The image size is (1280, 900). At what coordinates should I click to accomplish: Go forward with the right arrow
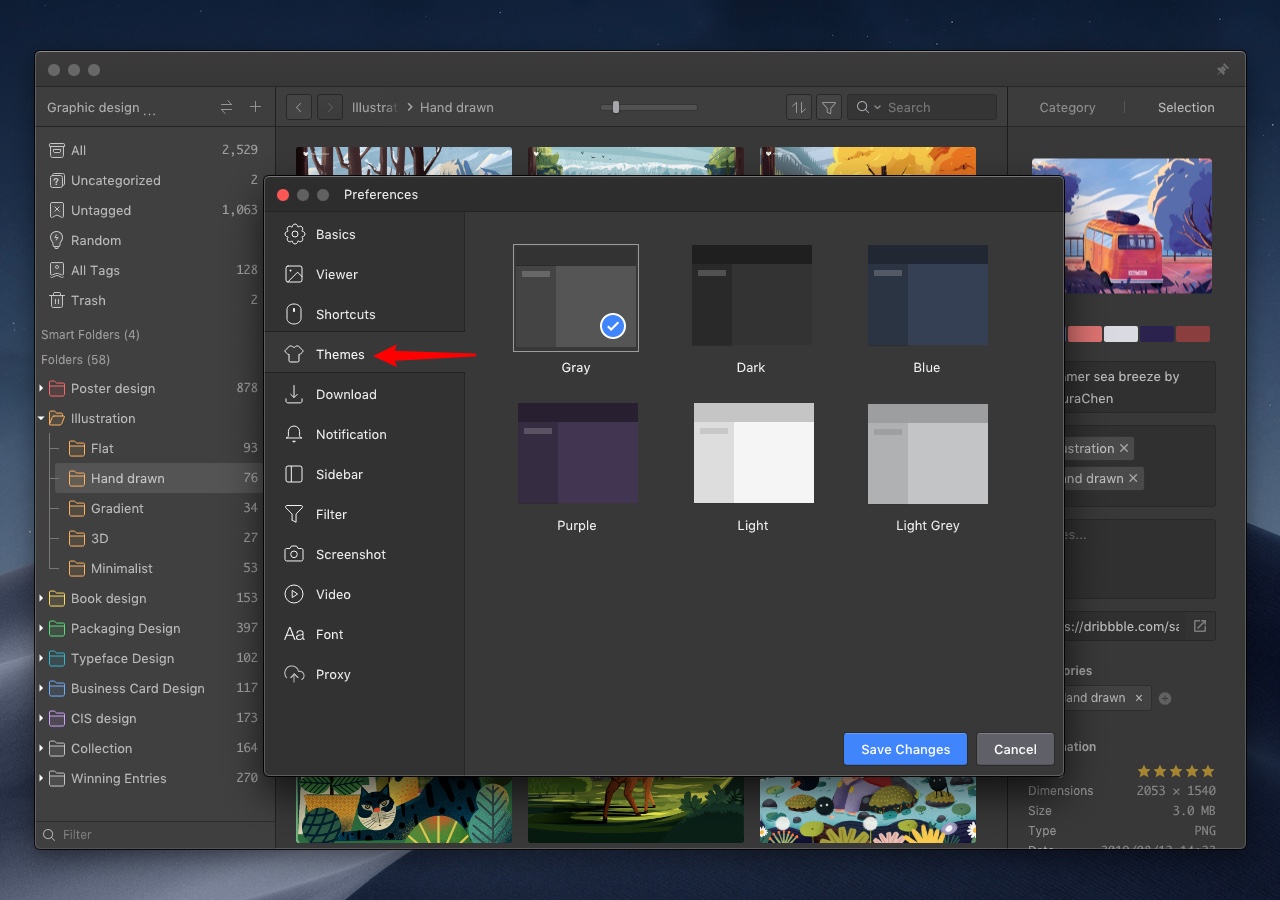(x=330, y=107)
